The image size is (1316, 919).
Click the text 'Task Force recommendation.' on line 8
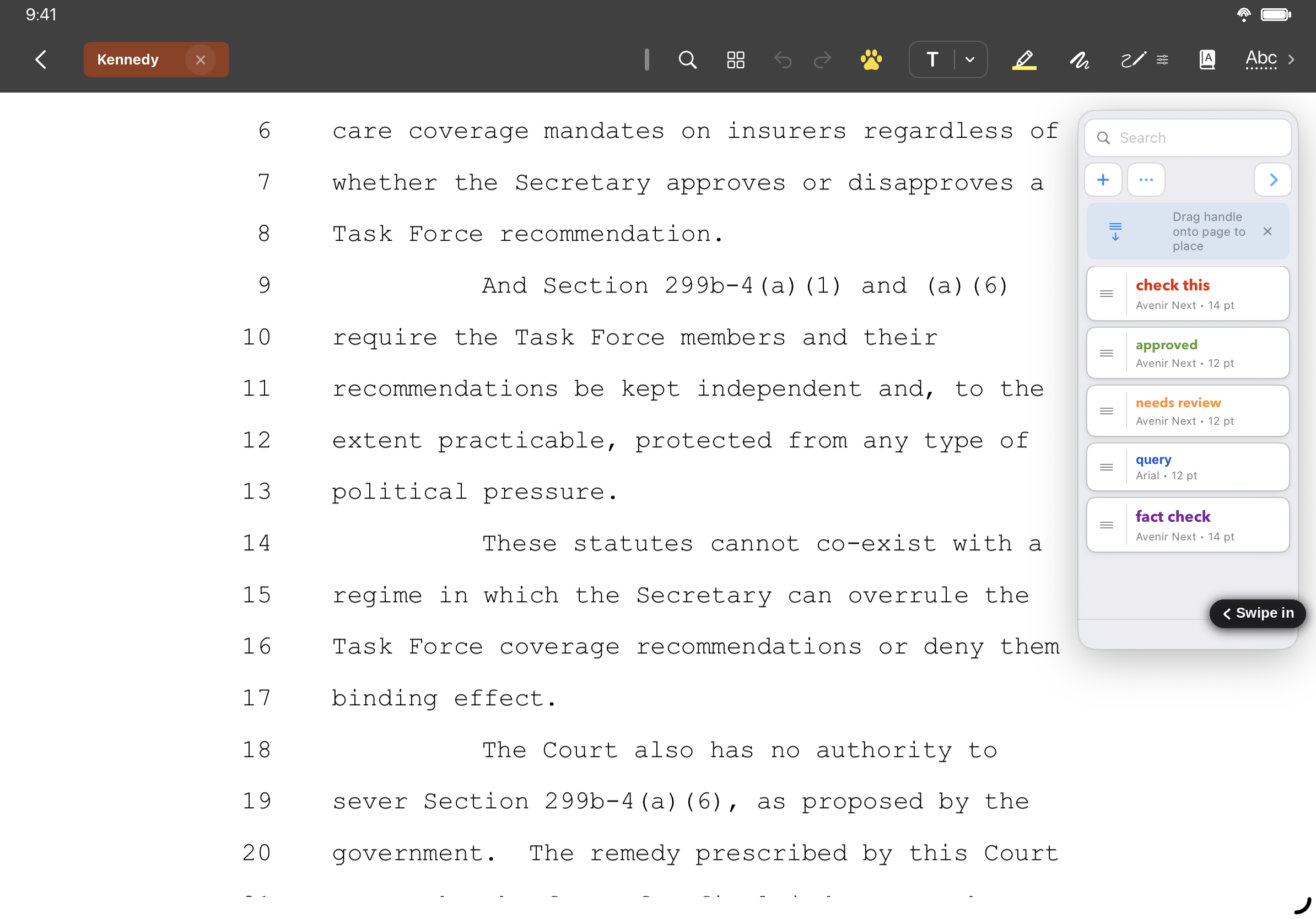coord(527,234)
